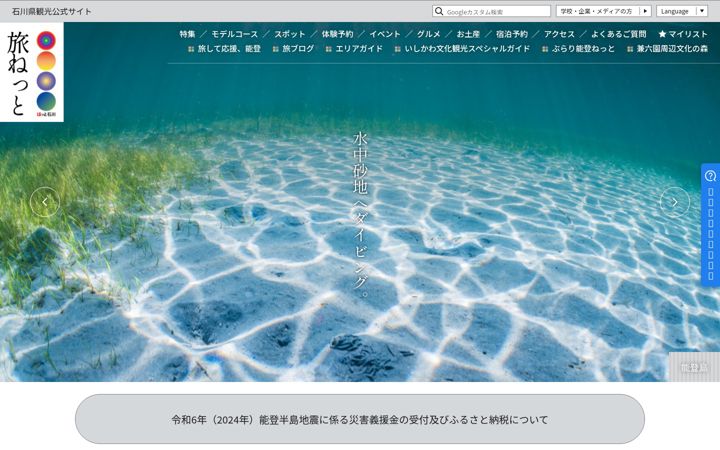Show the previous slide with left arrow
720x450 pixels.
[45, 202]
